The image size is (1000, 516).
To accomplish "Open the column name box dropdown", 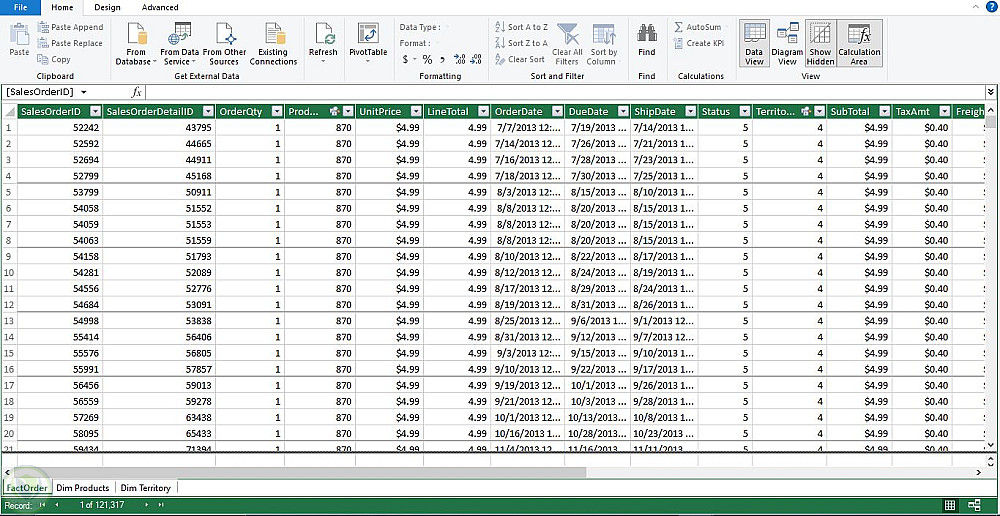I will [x=84, y=92].
